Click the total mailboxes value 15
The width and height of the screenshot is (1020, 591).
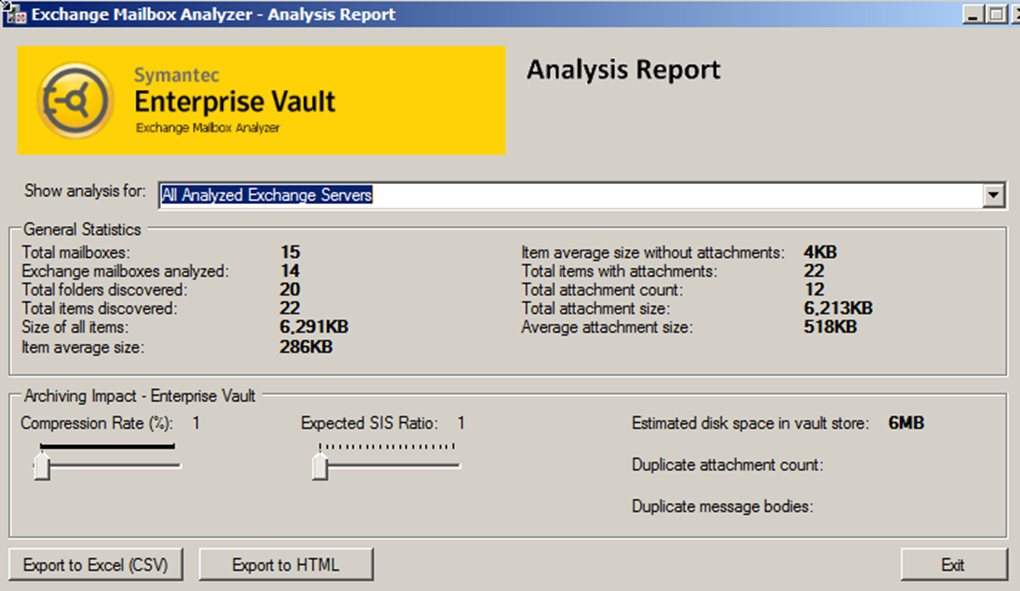coord(290,252)
